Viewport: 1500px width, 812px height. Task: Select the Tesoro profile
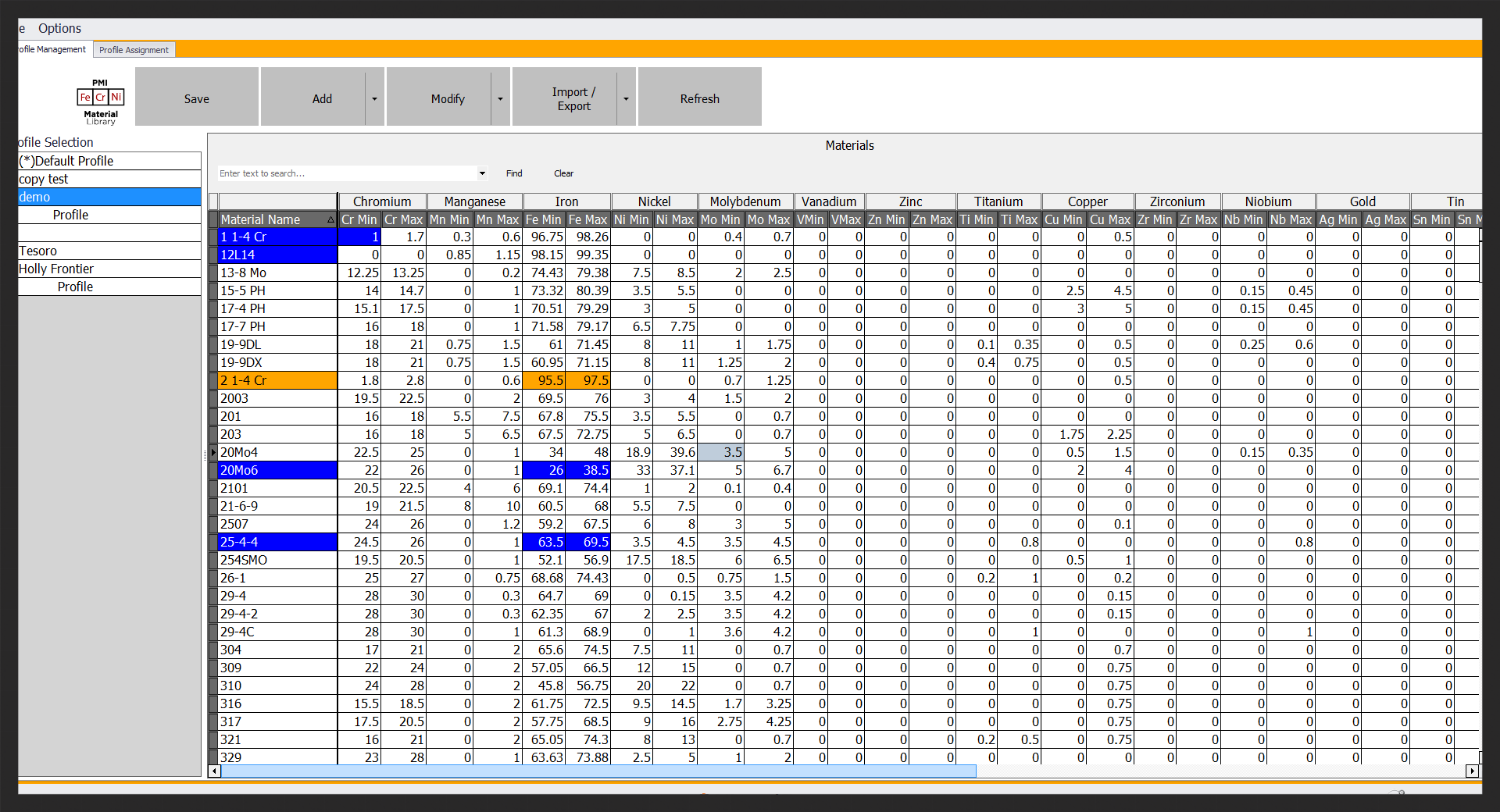[38, 251]
